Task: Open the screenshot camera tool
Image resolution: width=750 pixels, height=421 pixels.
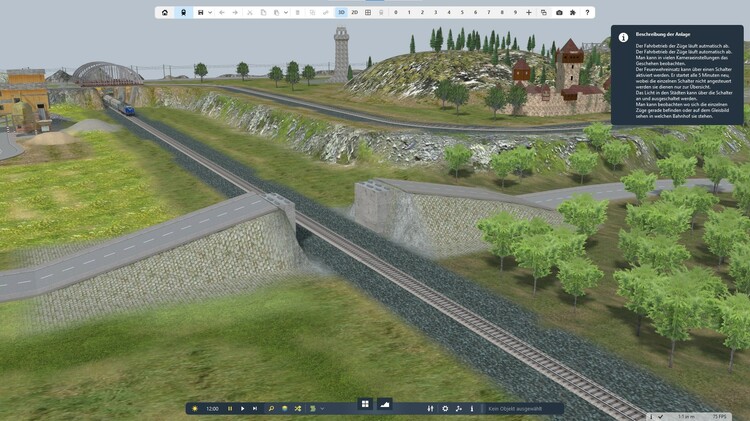Action: coord(559,13)
